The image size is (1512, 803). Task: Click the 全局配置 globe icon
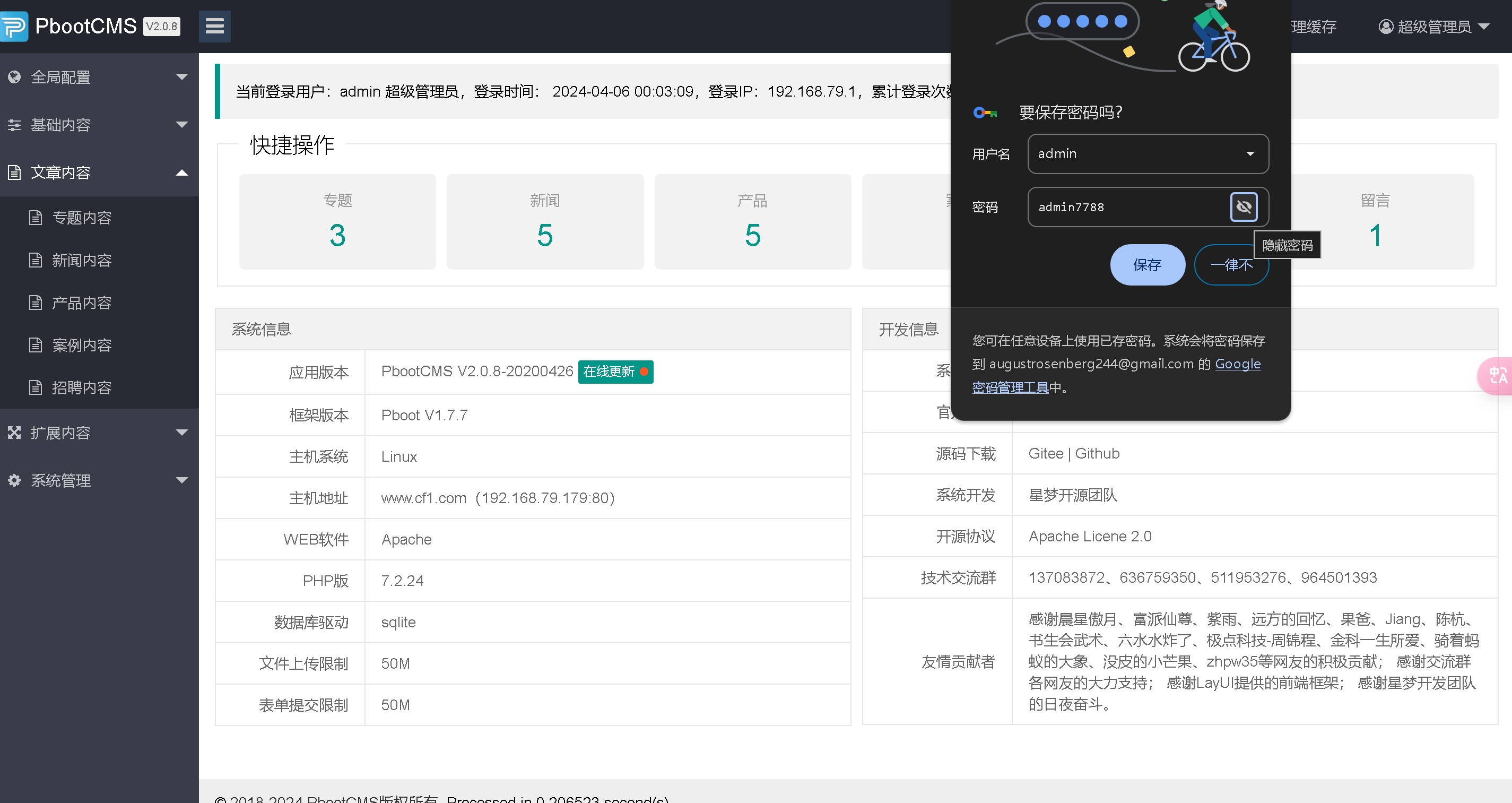click(14, 77)
